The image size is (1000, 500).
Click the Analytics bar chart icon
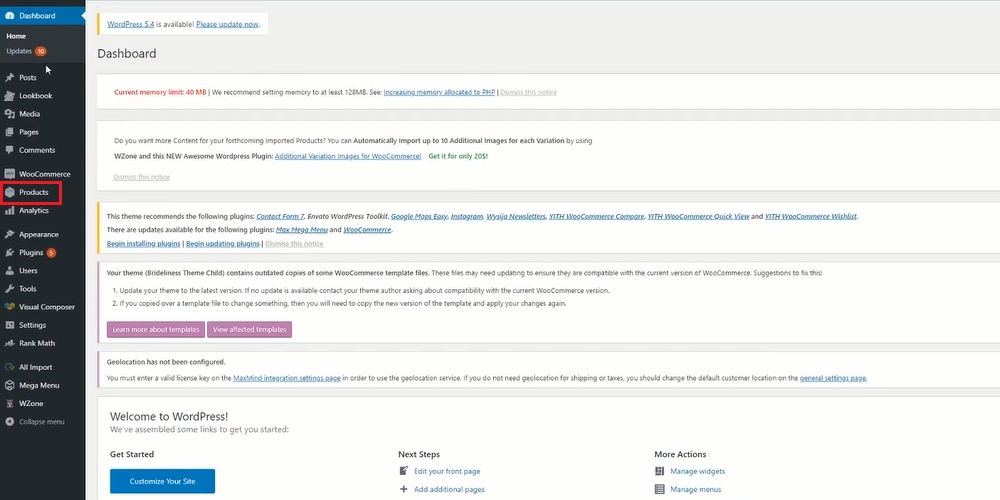[10, 210]
